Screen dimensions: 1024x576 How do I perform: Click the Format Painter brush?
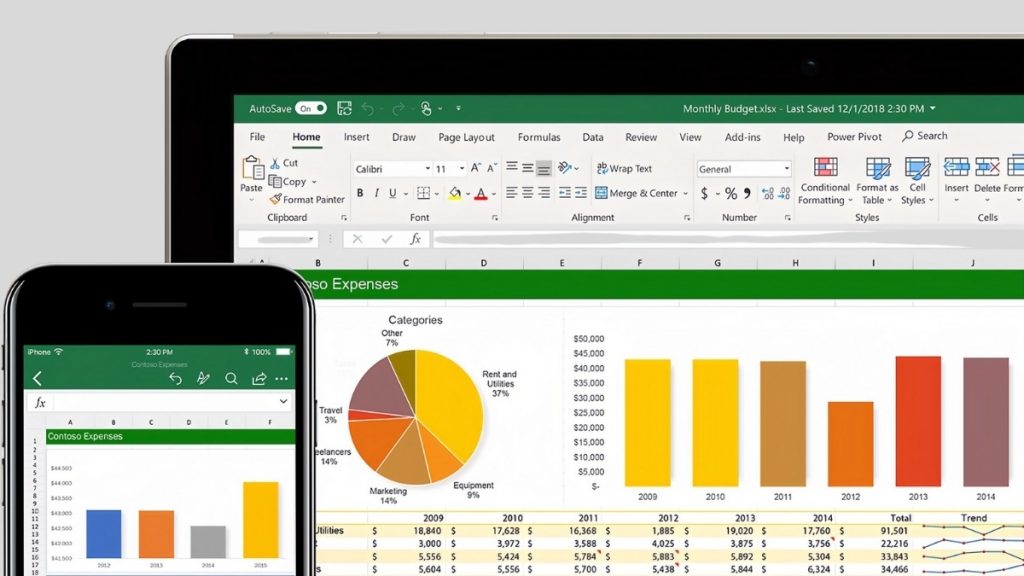(276, 199)
